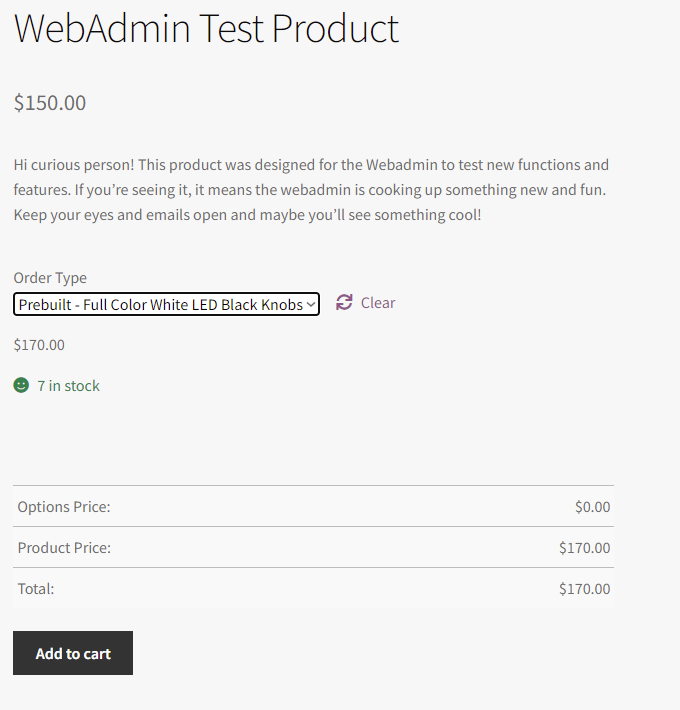Click the Hi curious person description line
This screenshot has width=680, height=710.
pos(311,165)
